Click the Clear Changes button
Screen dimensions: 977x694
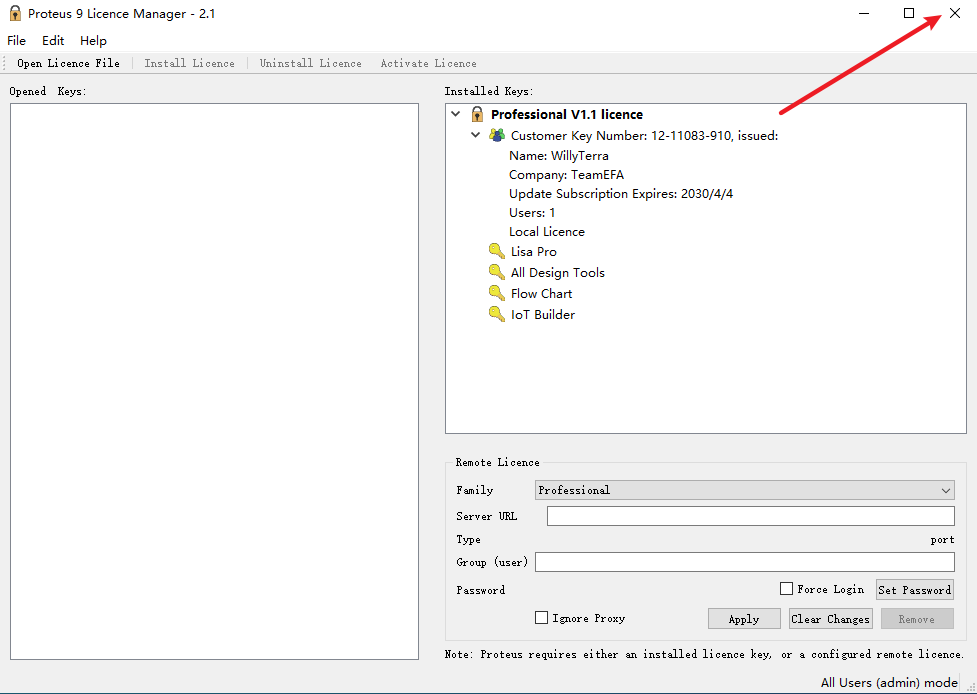tap(830, 619)
